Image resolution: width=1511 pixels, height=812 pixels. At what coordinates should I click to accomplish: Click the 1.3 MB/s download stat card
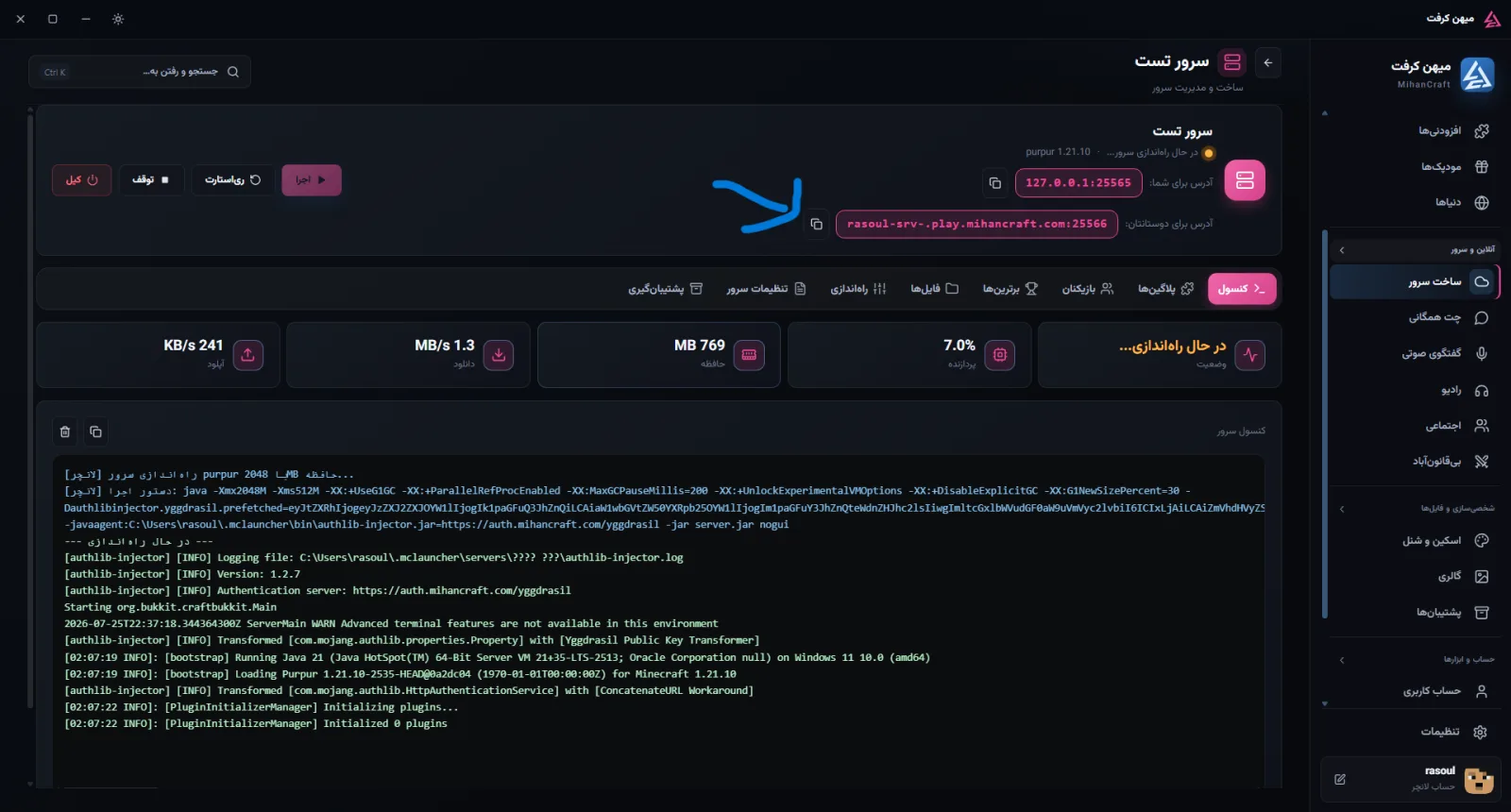coord(408,355)
